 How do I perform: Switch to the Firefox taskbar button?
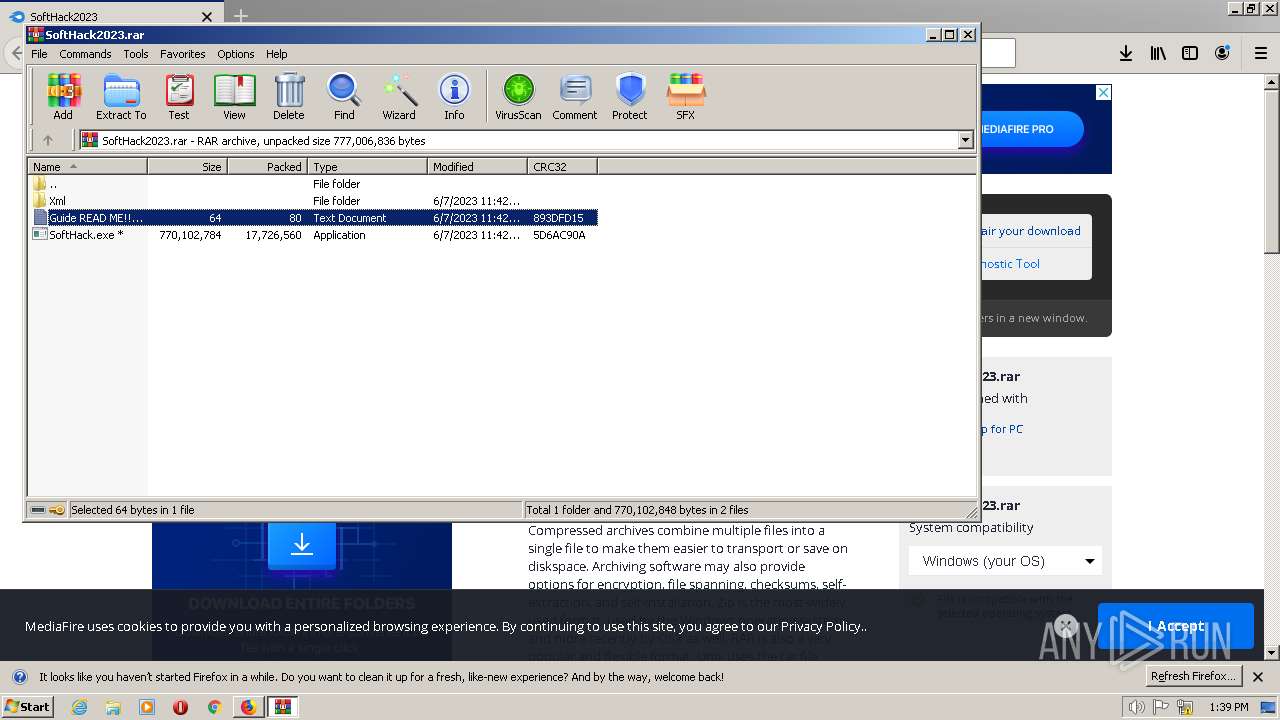pyautogui.click(x=248, y=707)
